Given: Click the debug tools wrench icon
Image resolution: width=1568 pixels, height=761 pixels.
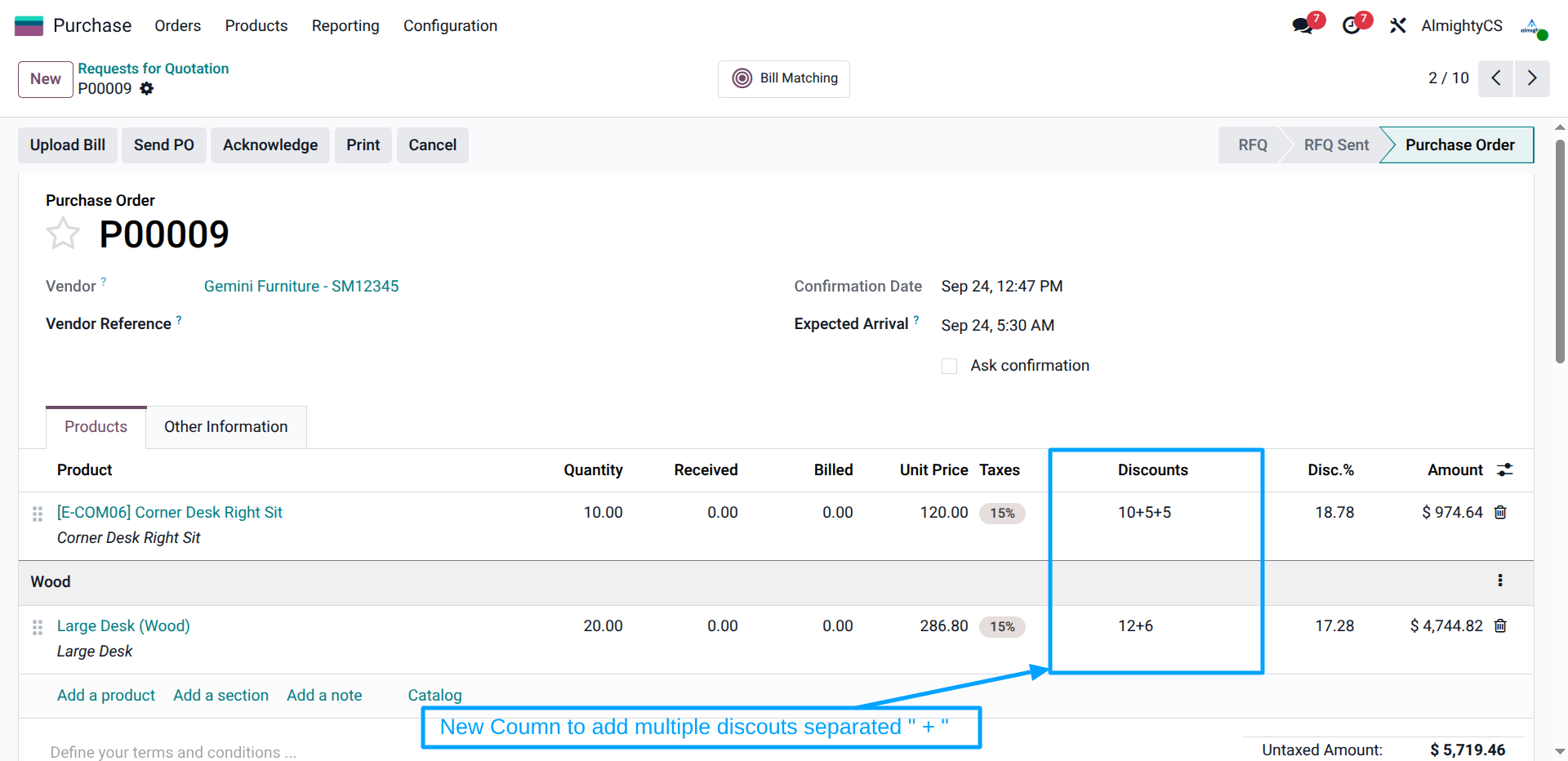Looking at the screenshot, I should click(x=1398, y=26).
